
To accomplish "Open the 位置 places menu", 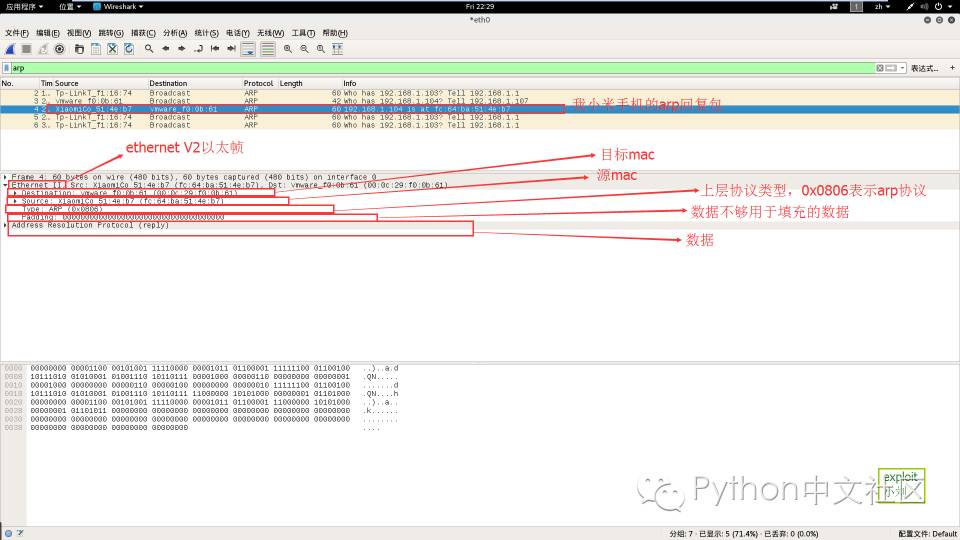I will click(70, 7).
